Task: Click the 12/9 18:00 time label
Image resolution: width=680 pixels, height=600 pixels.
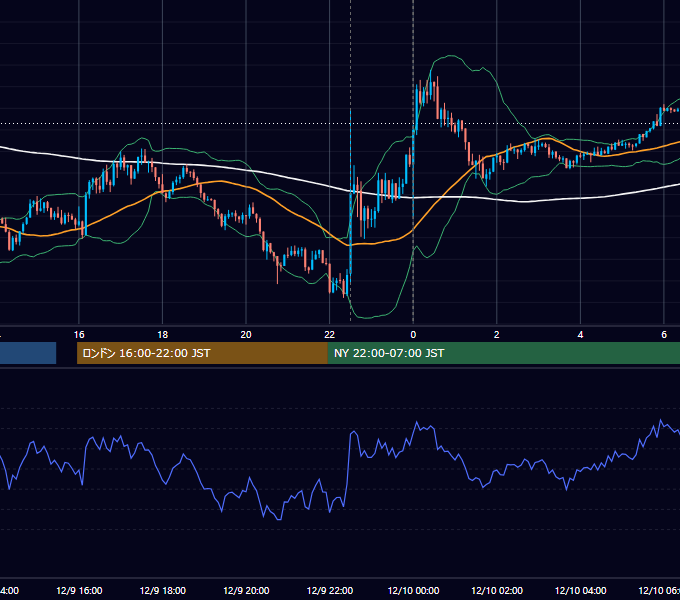Action: point(163,590)
